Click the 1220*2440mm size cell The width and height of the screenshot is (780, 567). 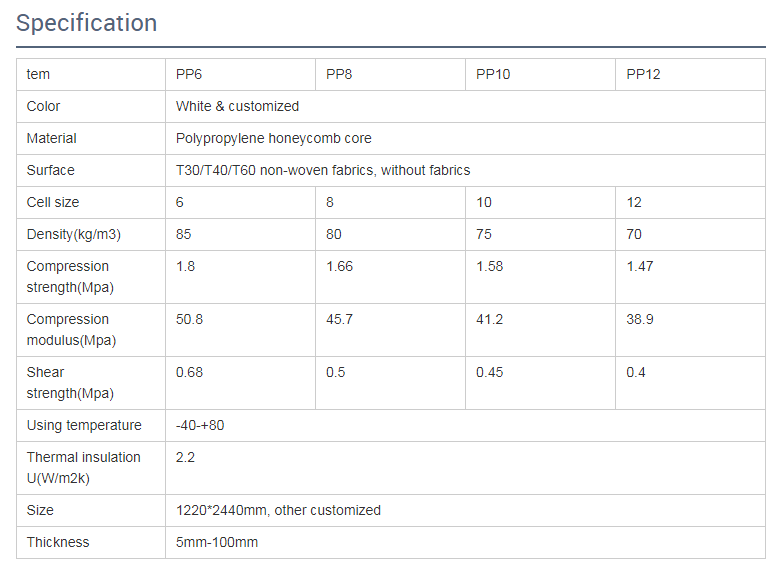pyautogui.click(x=278, y=510)
